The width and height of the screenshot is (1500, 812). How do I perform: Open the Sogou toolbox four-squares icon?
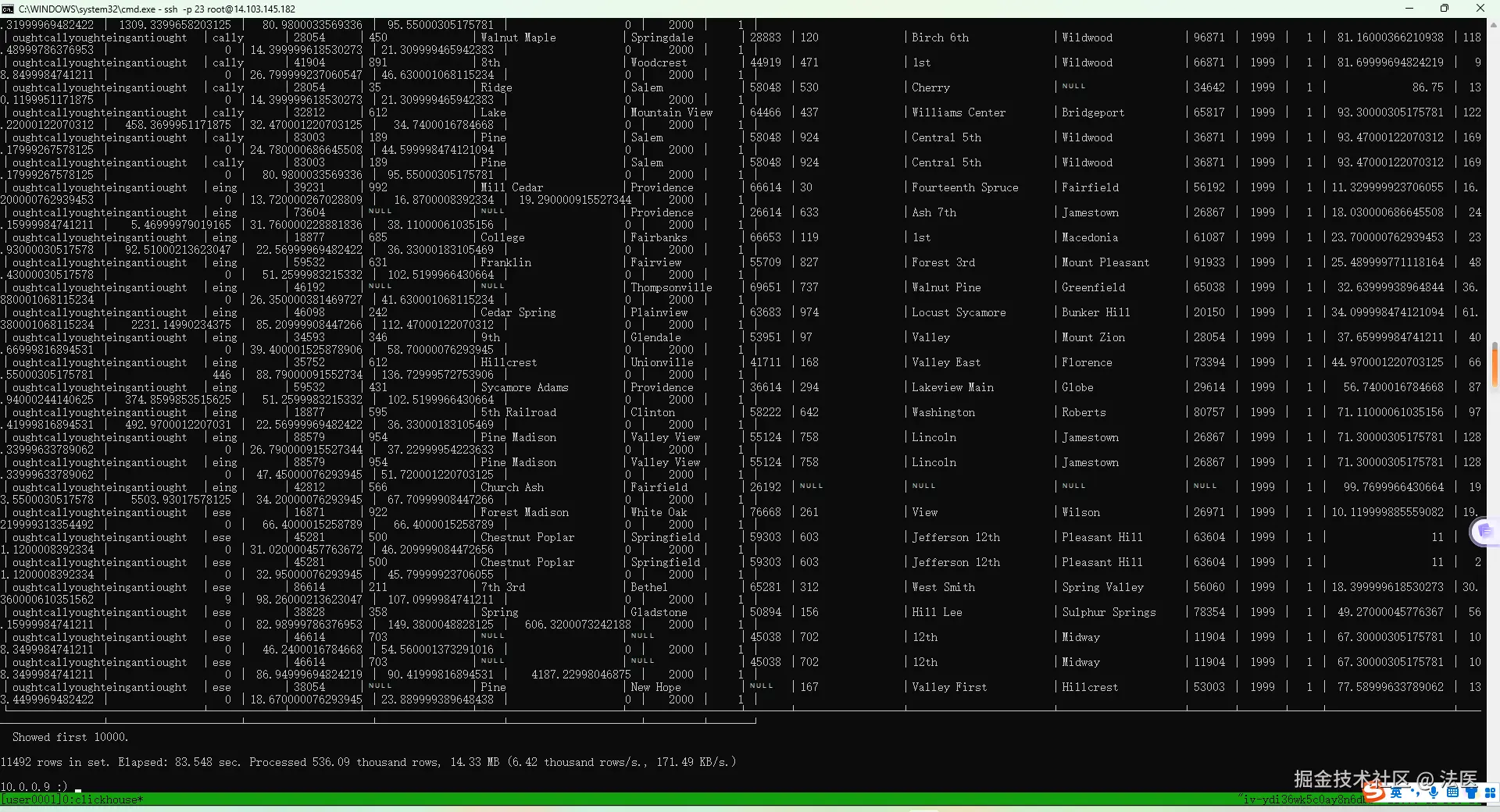point(1491,792)
